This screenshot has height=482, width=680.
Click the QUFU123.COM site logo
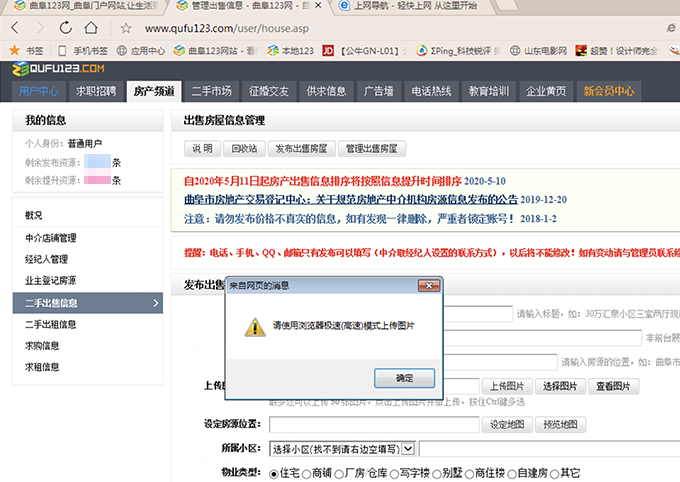click(58, 69)
